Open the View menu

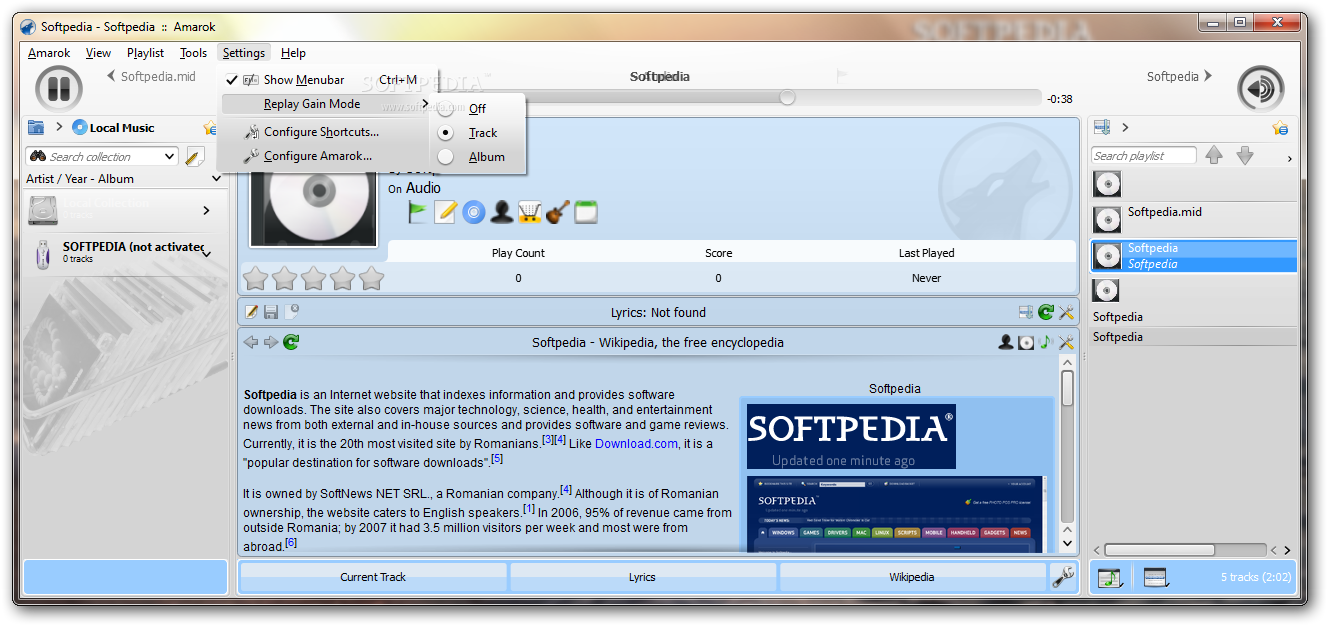click(98, 53)
